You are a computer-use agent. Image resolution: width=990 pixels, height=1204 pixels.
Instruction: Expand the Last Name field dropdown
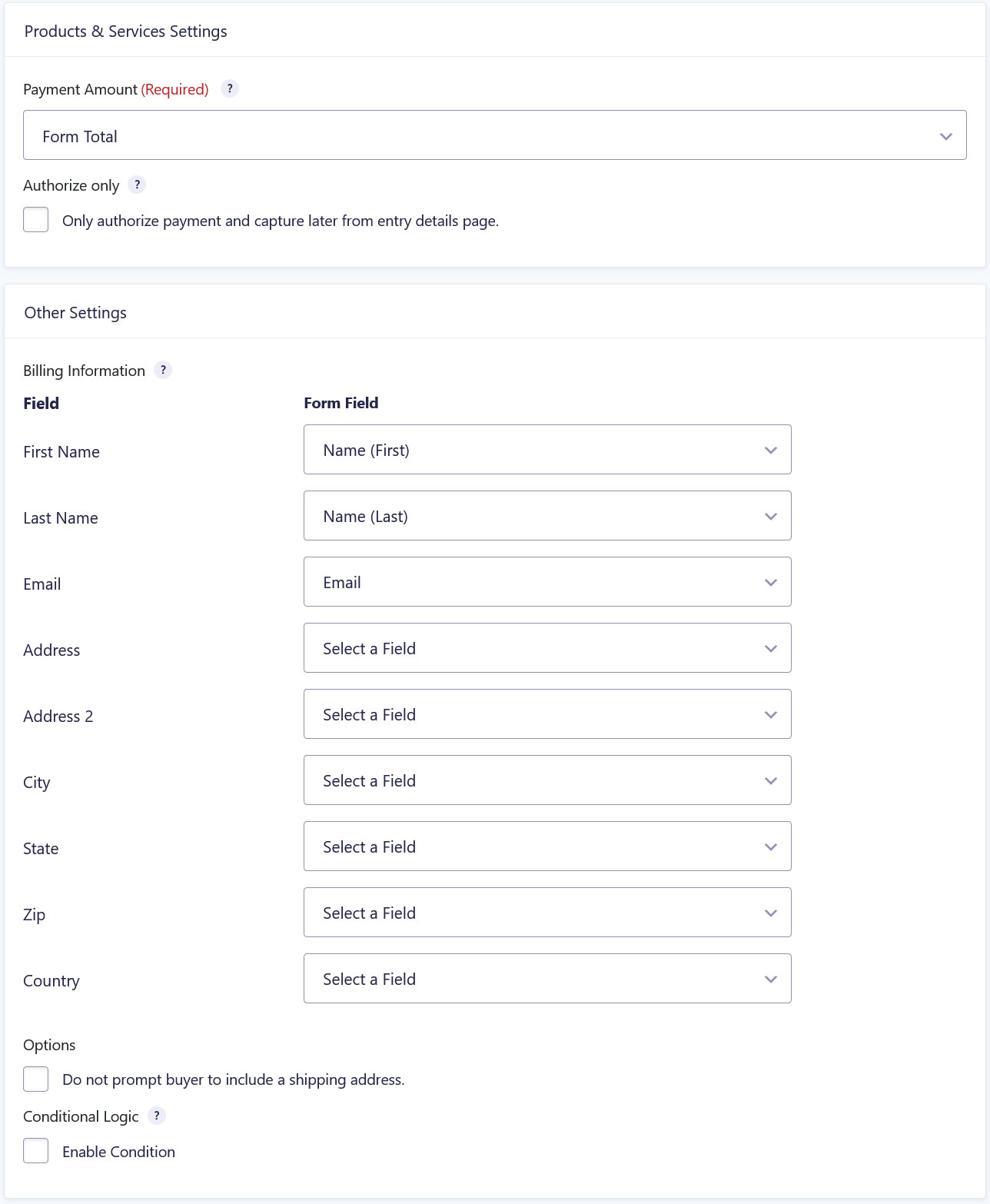click(547, 516)
